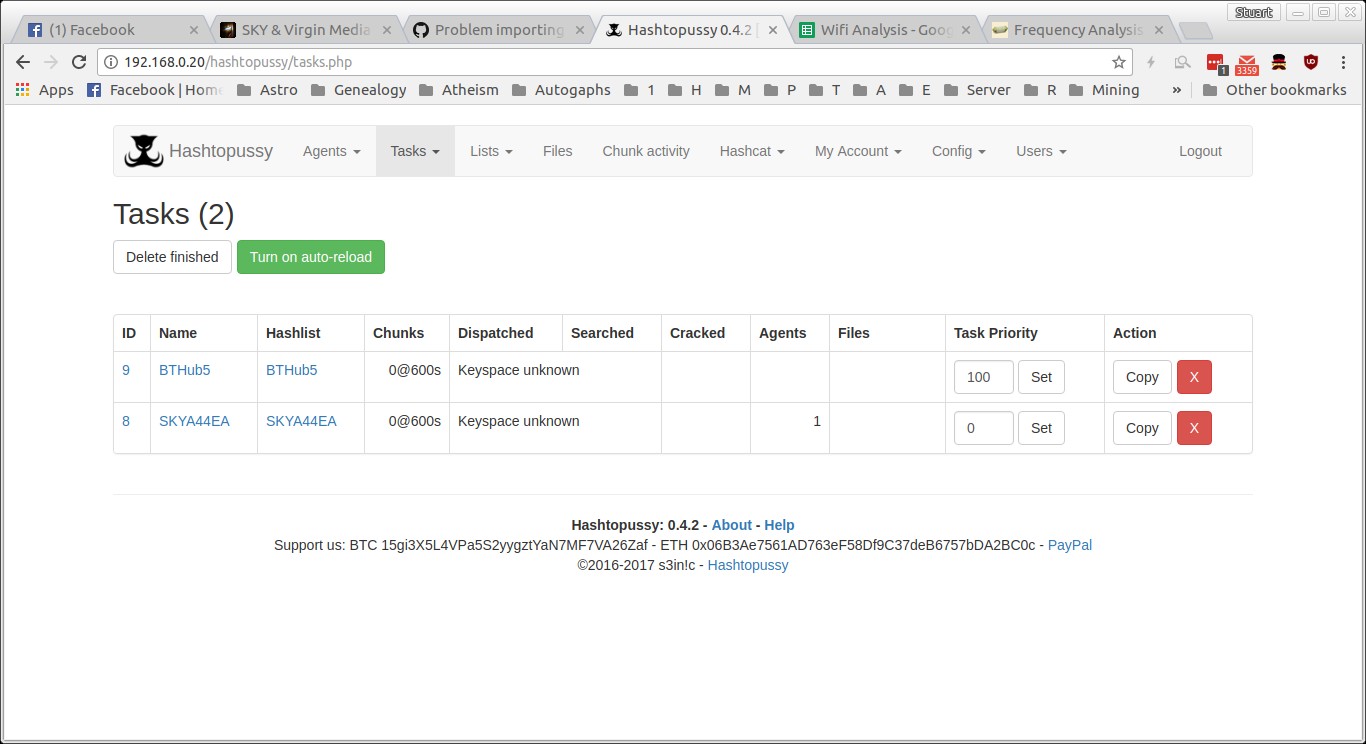Open Chrome's three-dot menu
1366x744 pixels.
[1343, 62]
